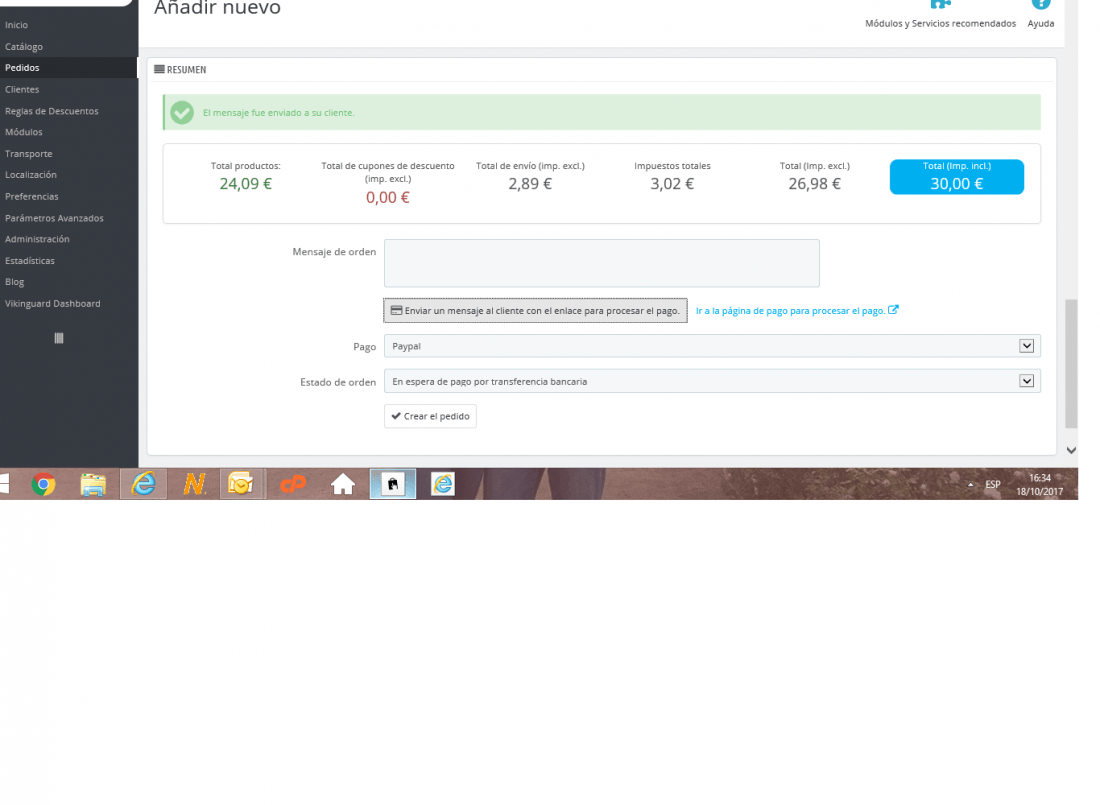Open the Pago dropdown showing Paypal
Screen dimensions: 1100x805
point(712,346)
